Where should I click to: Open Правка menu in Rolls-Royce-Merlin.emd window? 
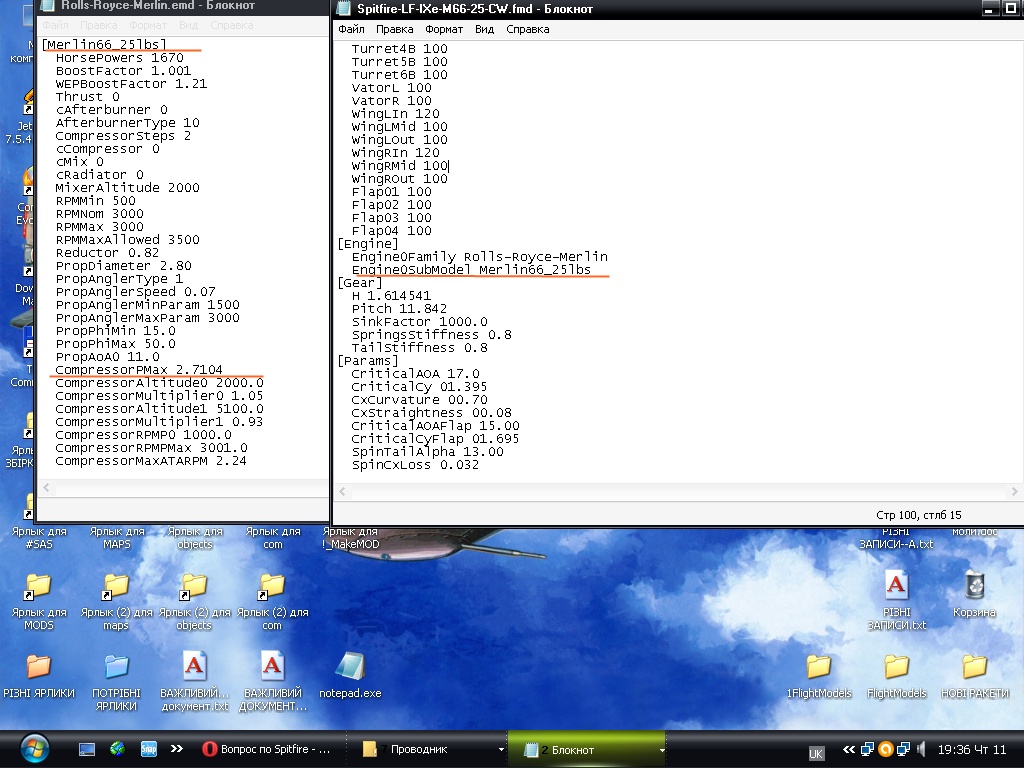click(x=99, y=25)
